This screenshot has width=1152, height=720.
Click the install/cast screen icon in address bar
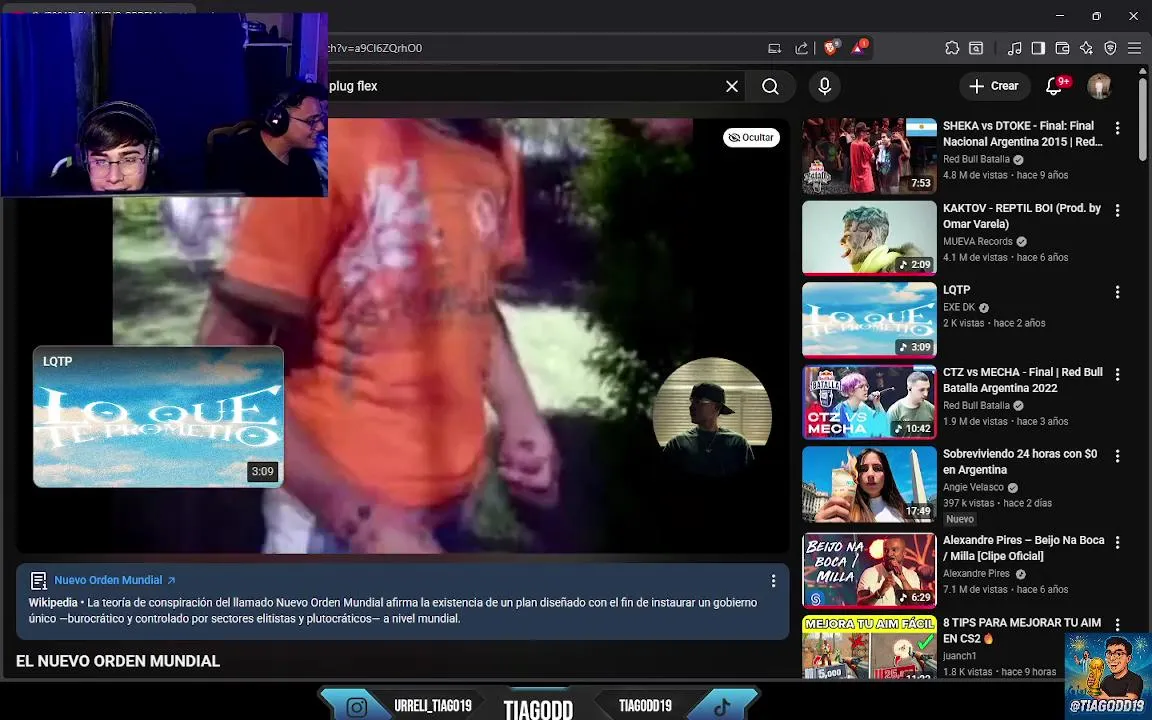click(x=774, y=48)
